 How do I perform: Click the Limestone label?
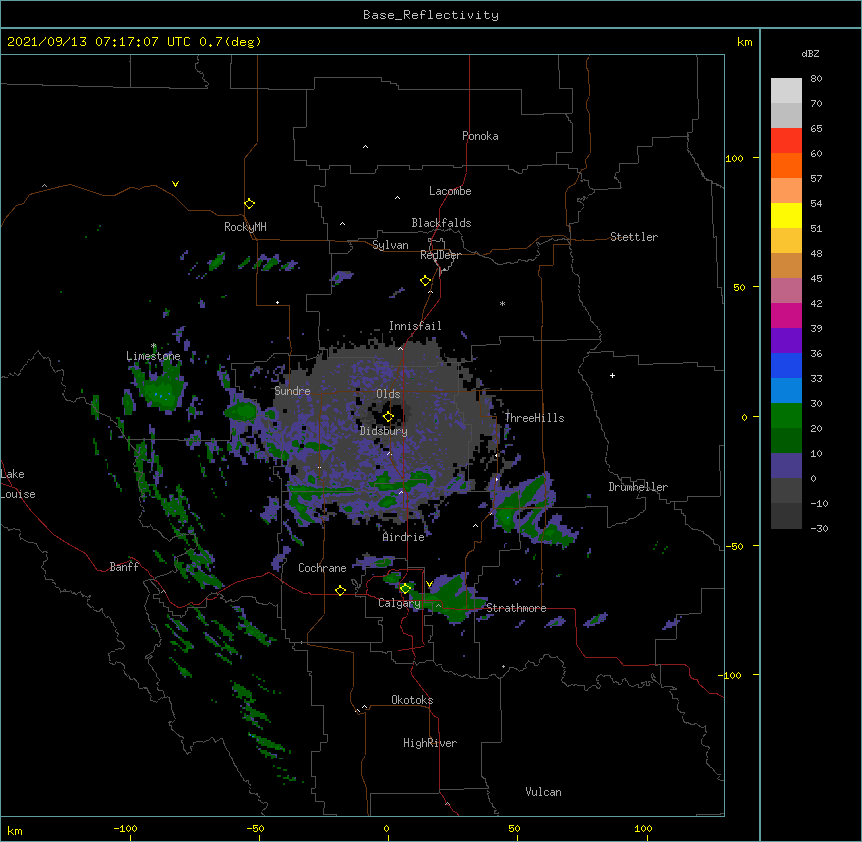pos(153,356)
